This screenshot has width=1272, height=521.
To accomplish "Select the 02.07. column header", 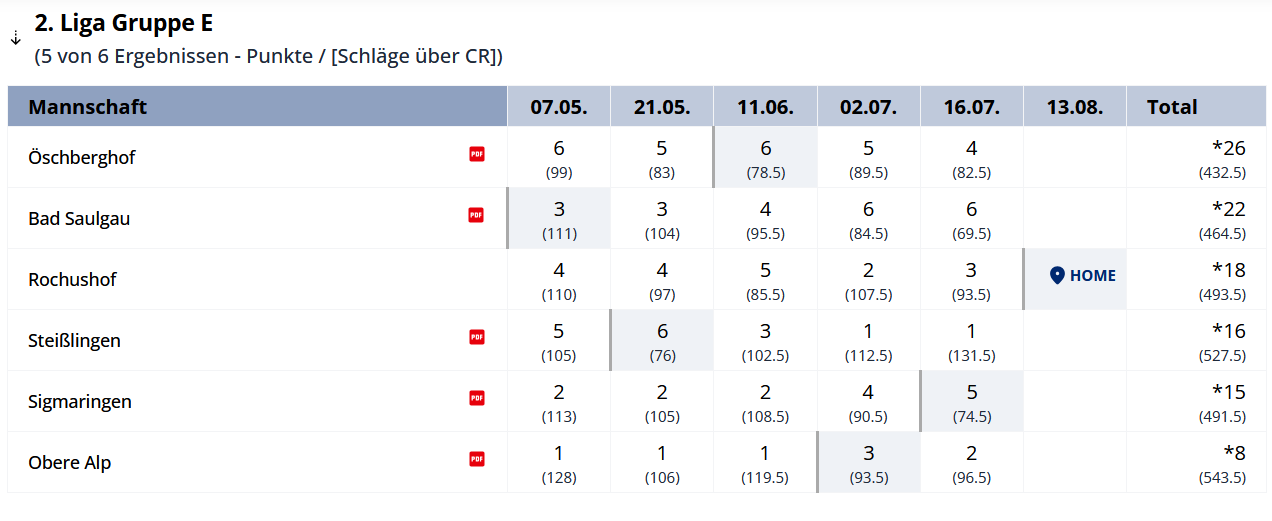I will pos(868,107).
